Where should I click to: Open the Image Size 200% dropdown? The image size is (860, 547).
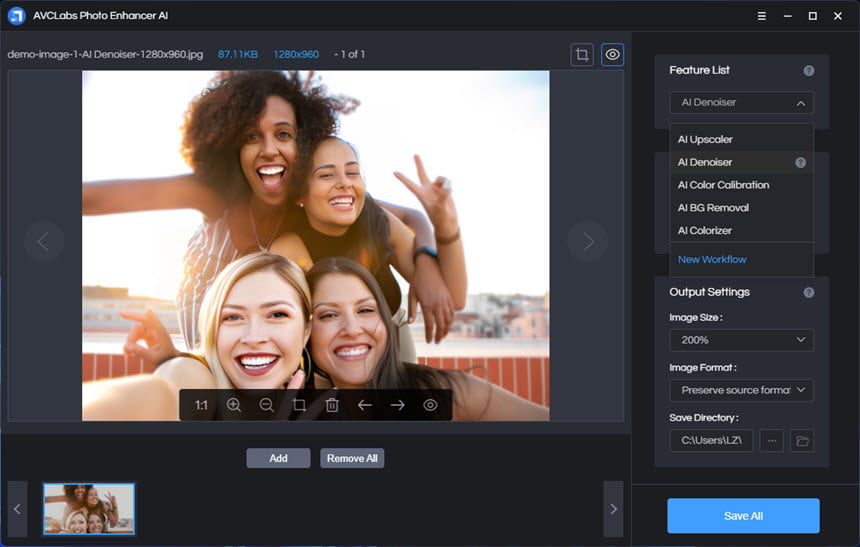pos(742,340)
